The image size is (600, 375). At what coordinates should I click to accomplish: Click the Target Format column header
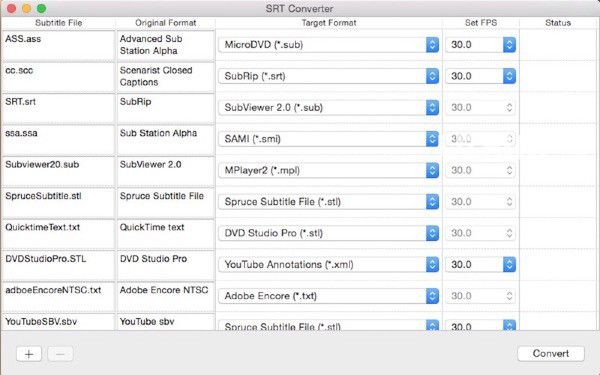click(x=329, y=23)
